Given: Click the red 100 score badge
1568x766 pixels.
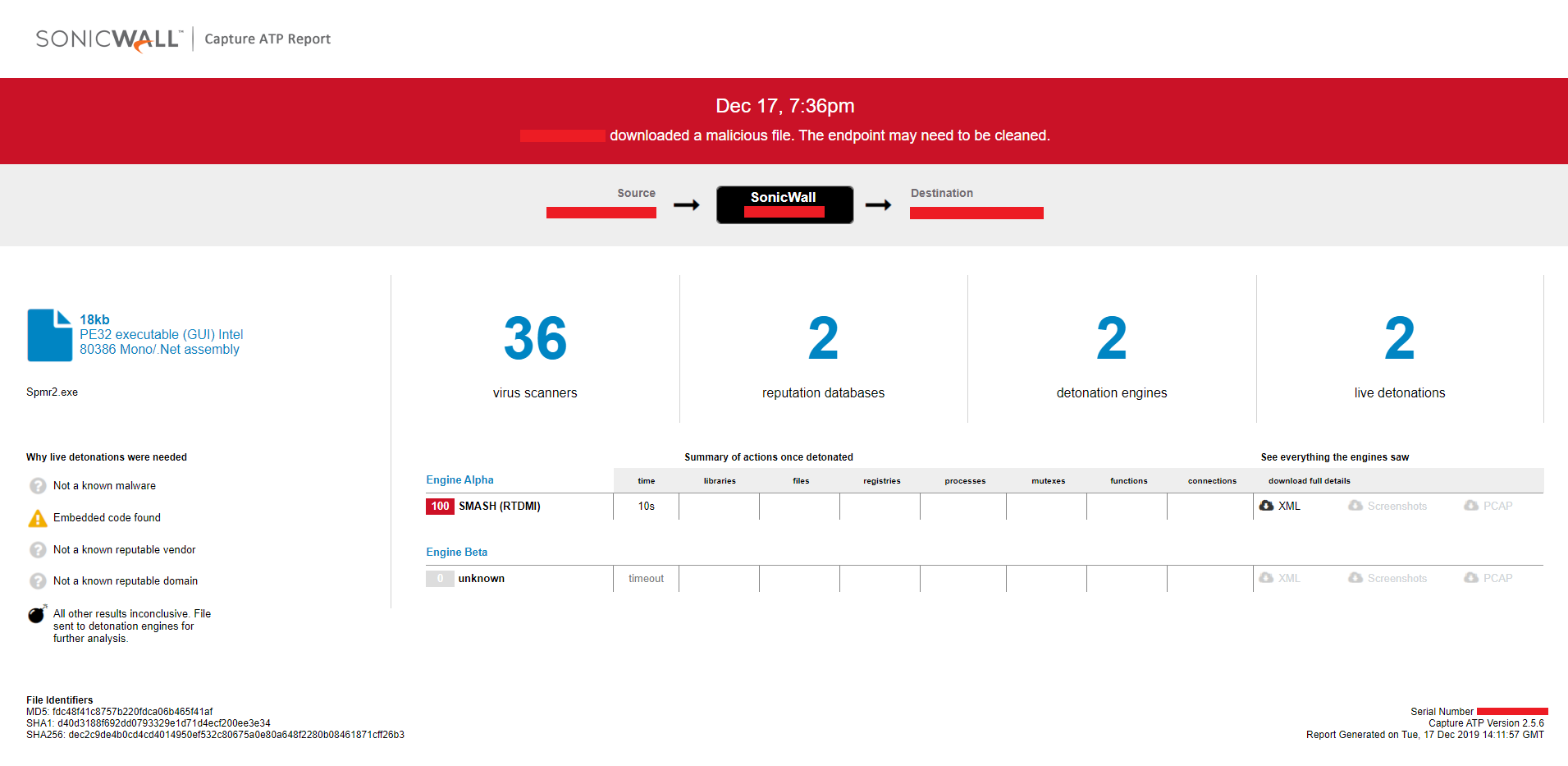Looking at the screenshot, I should [440, 507].
